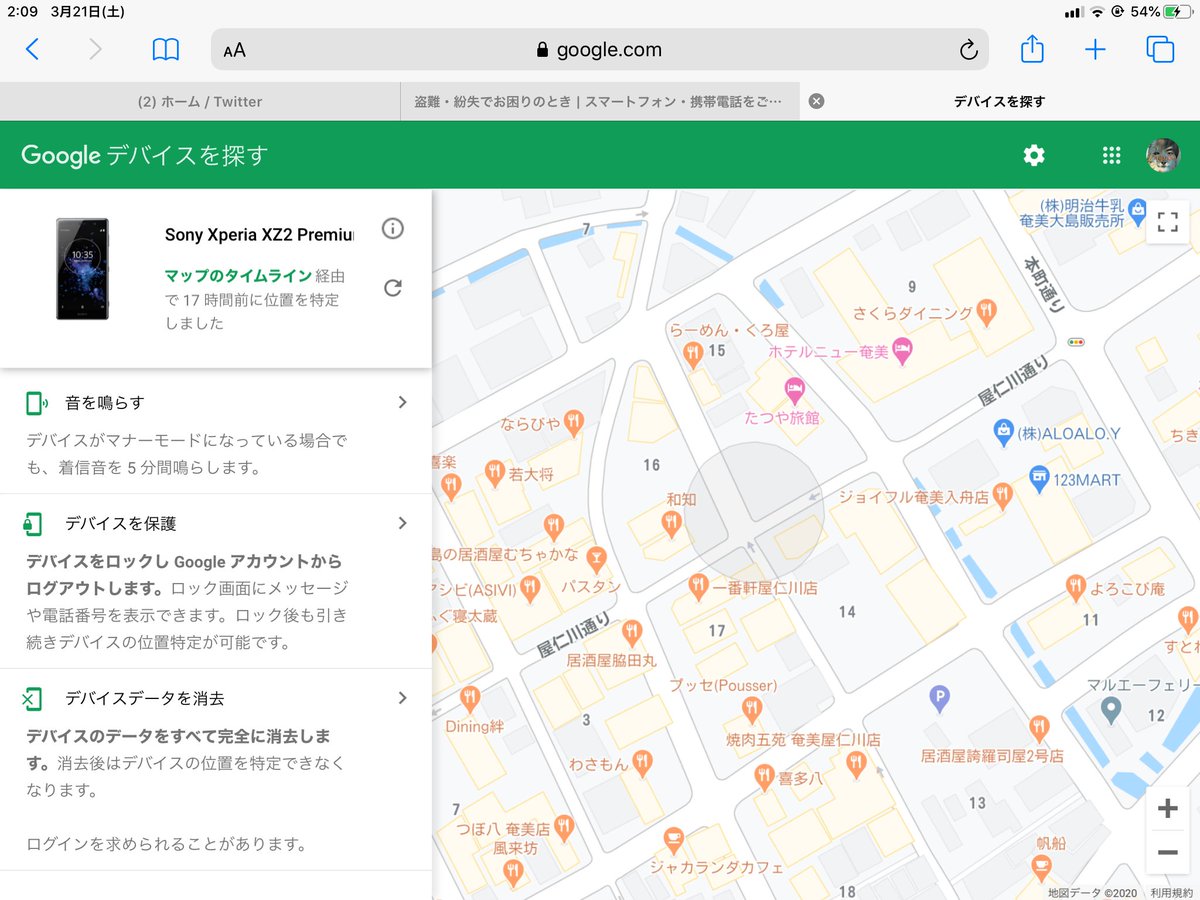The image size is (1200, 900).
Task: Tap the らーめん・くろ屋 restaurant pin
Action: (691, 352)
